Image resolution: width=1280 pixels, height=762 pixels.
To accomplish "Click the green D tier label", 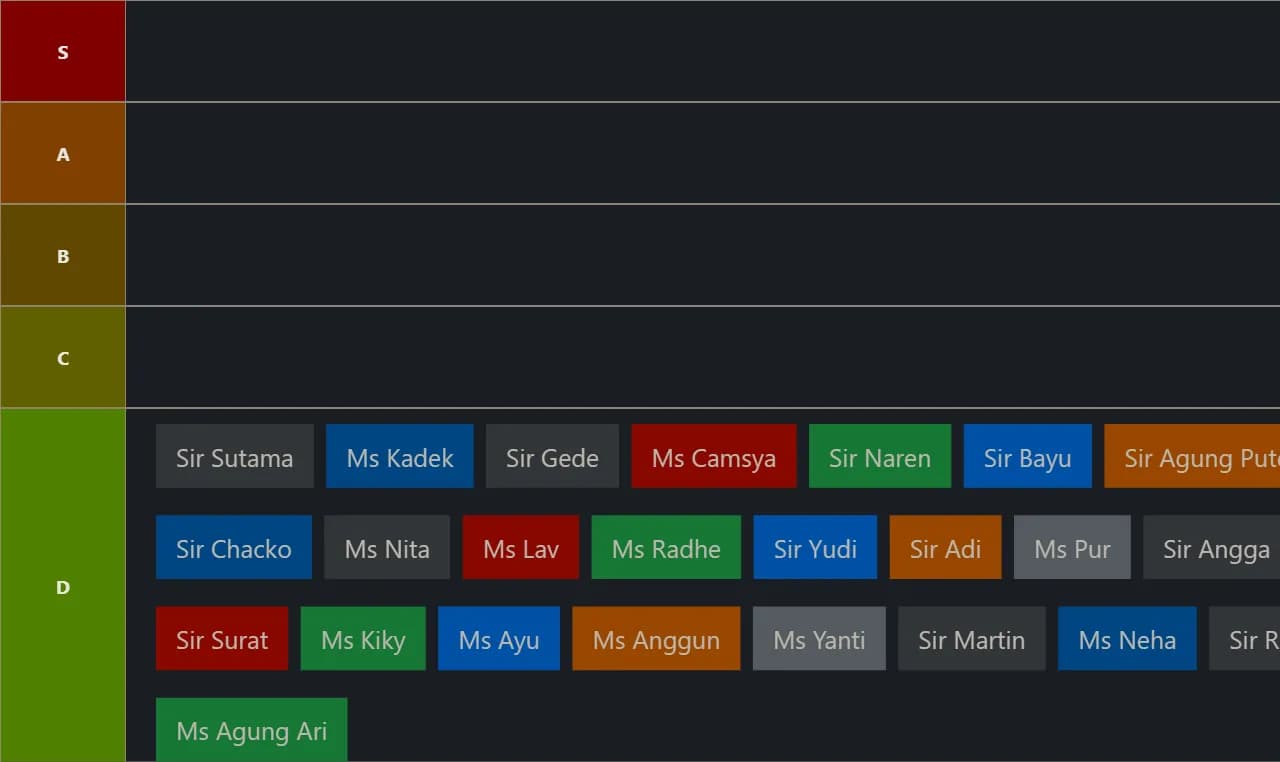I will 63,586.
